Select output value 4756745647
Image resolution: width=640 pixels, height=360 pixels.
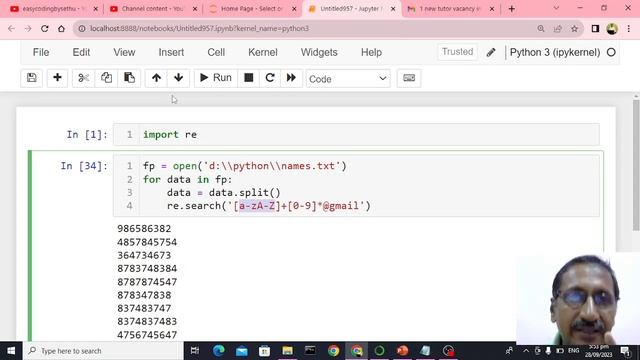click(147, 335)
